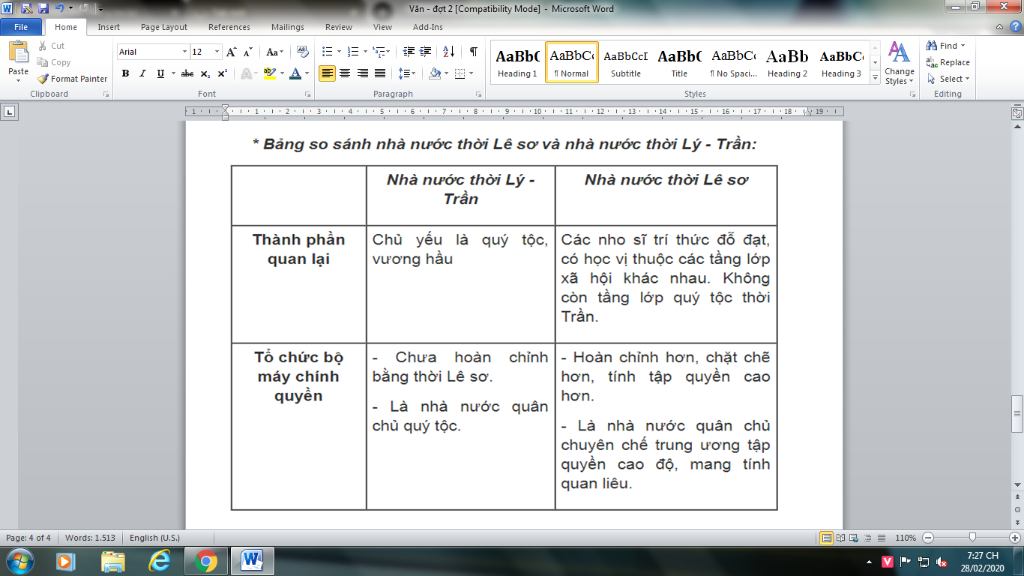The image size is (1024, 576).
Task: Switch to the References tab
Action: pyautogui.click(x=229, y=27)
